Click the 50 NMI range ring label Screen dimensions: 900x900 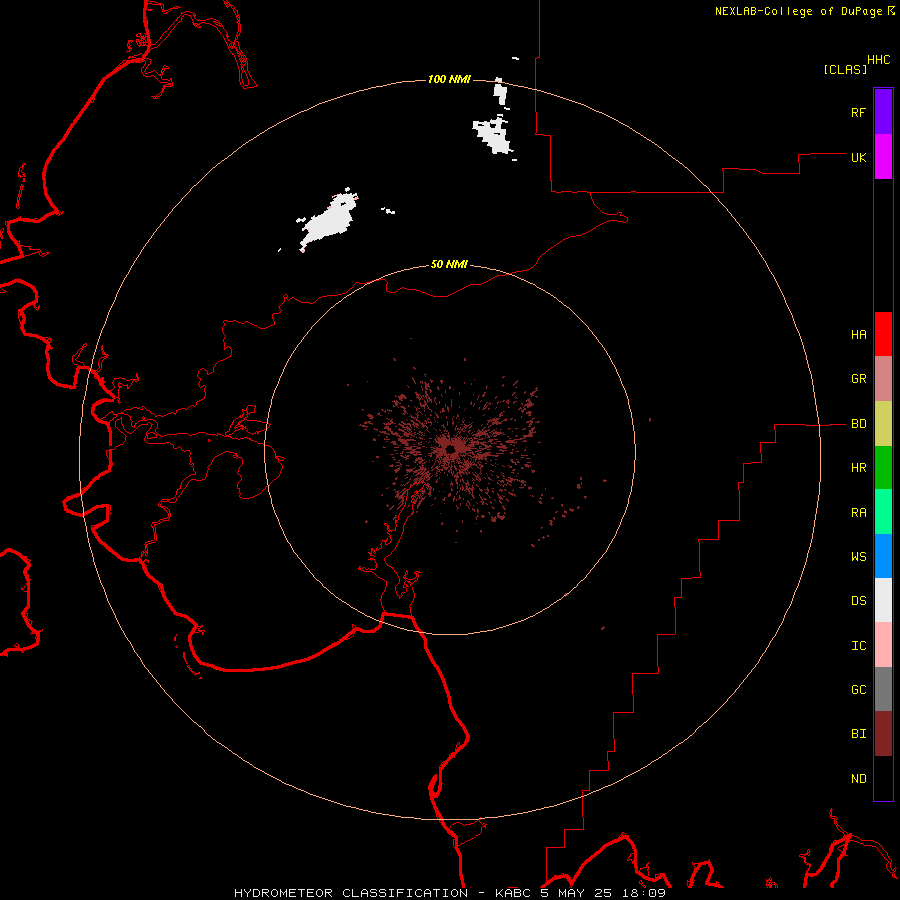[x=449, y=264]
